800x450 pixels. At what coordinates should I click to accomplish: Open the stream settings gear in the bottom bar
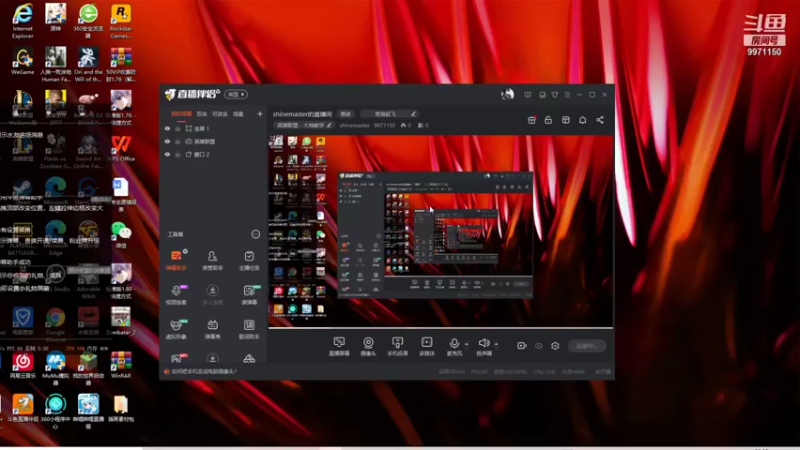(x=555, y=345)
